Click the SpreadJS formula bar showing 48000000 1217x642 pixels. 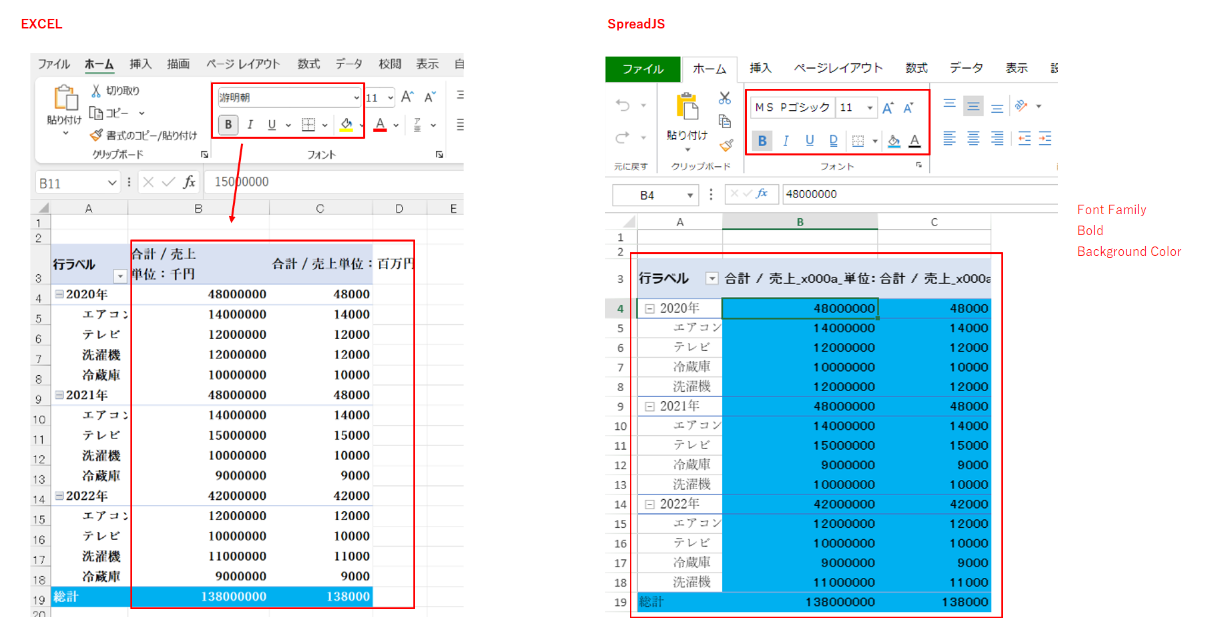[918, 194]
